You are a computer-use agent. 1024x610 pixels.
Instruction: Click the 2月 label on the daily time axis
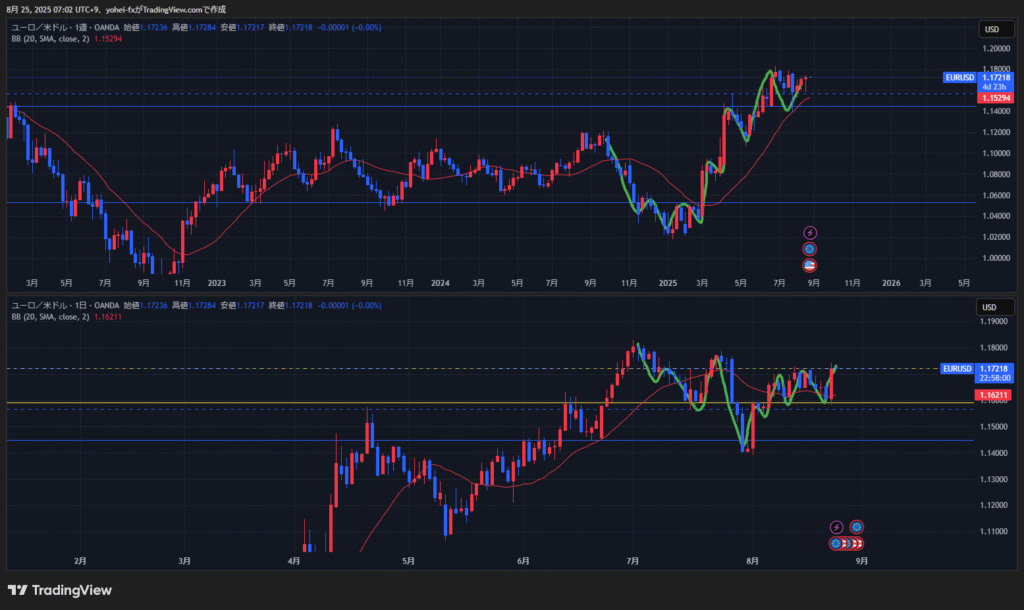(x=80, y=561)
